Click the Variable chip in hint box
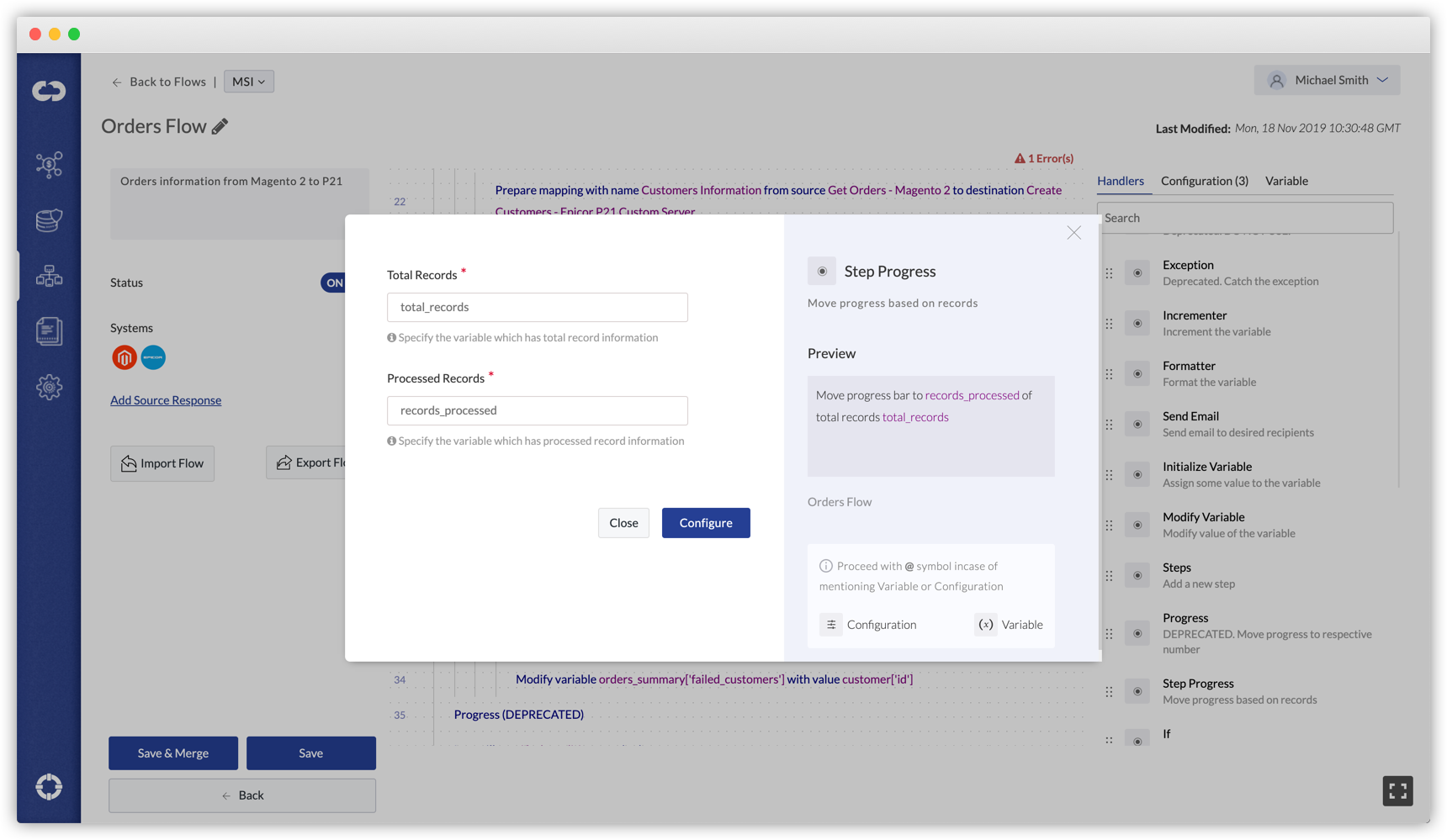 1009,625
